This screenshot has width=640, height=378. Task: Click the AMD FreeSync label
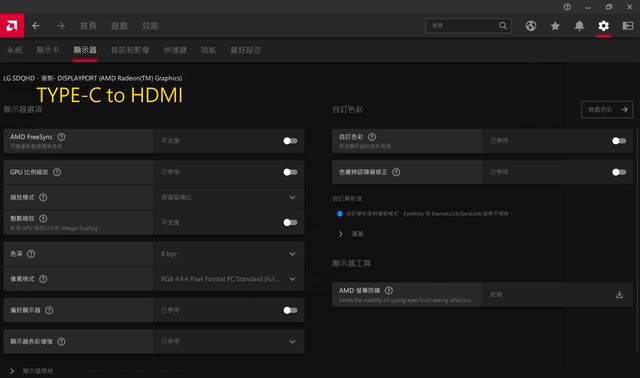[31, 137]
